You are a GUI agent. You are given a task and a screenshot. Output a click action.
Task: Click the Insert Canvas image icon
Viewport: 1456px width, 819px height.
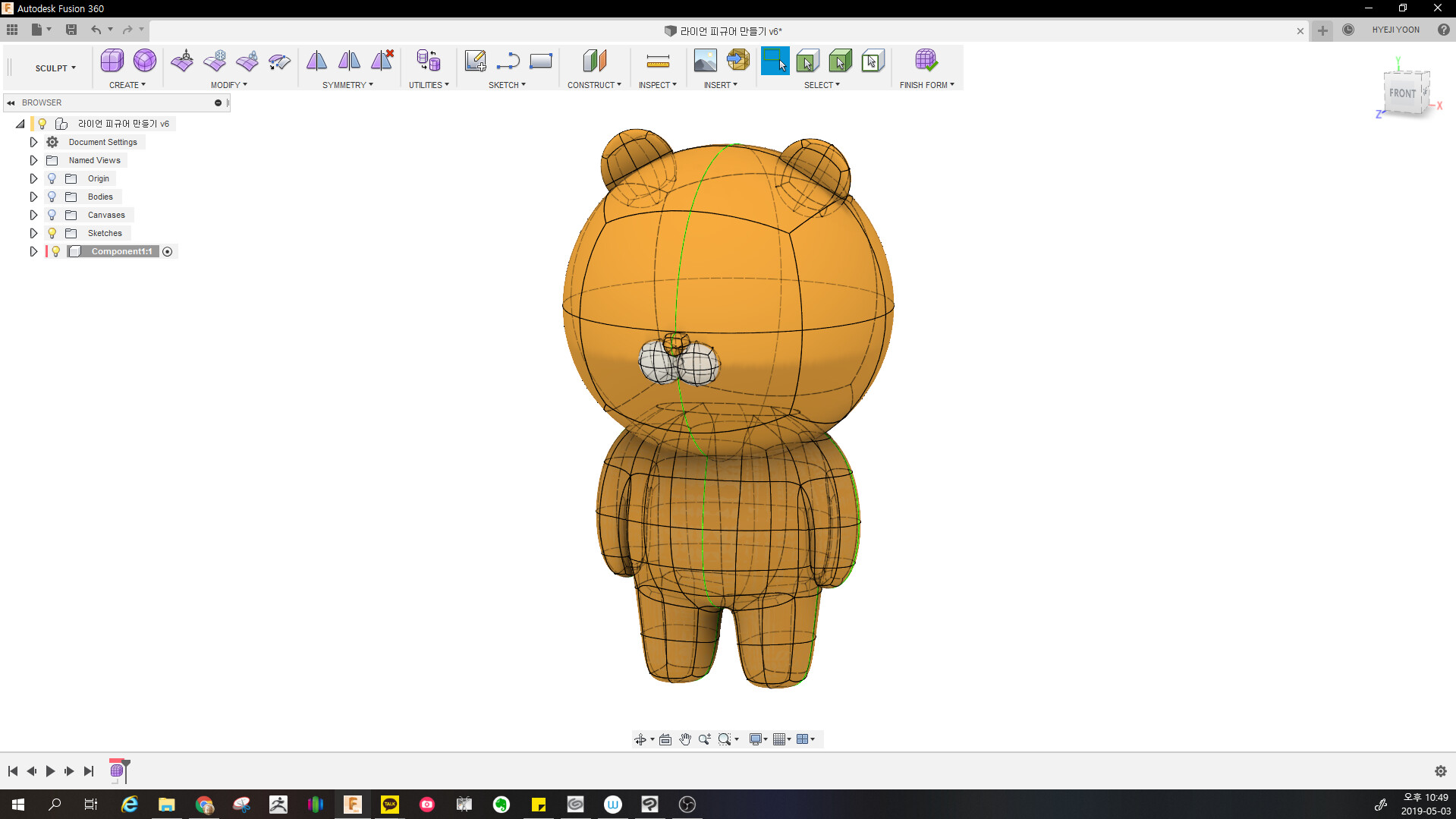705,61
